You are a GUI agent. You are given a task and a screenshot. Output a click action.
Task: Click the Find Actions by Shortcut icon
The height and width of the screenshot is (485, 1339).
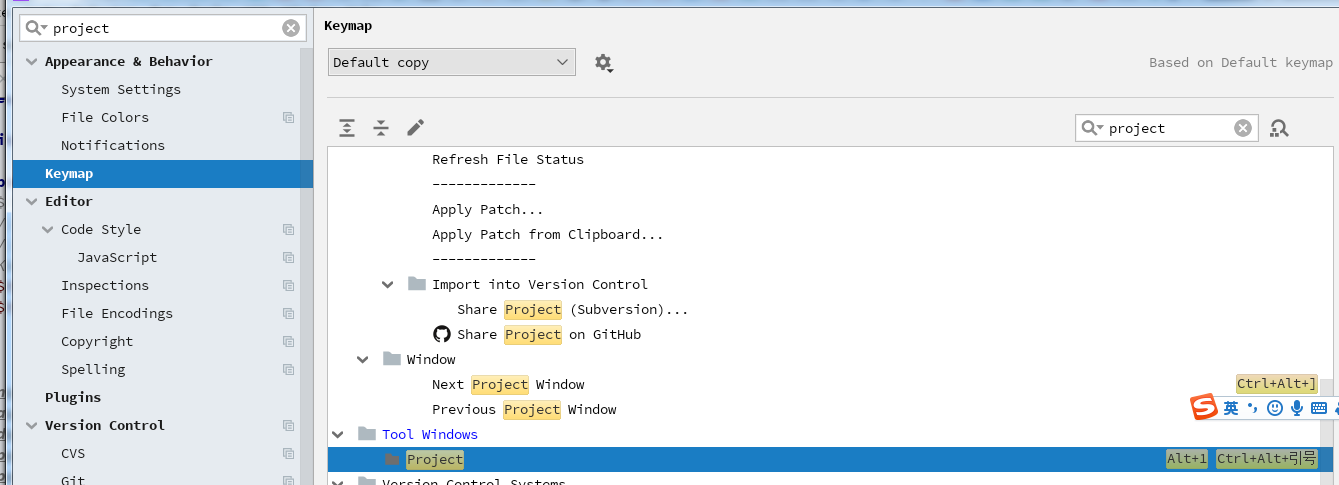(1279, 128)
